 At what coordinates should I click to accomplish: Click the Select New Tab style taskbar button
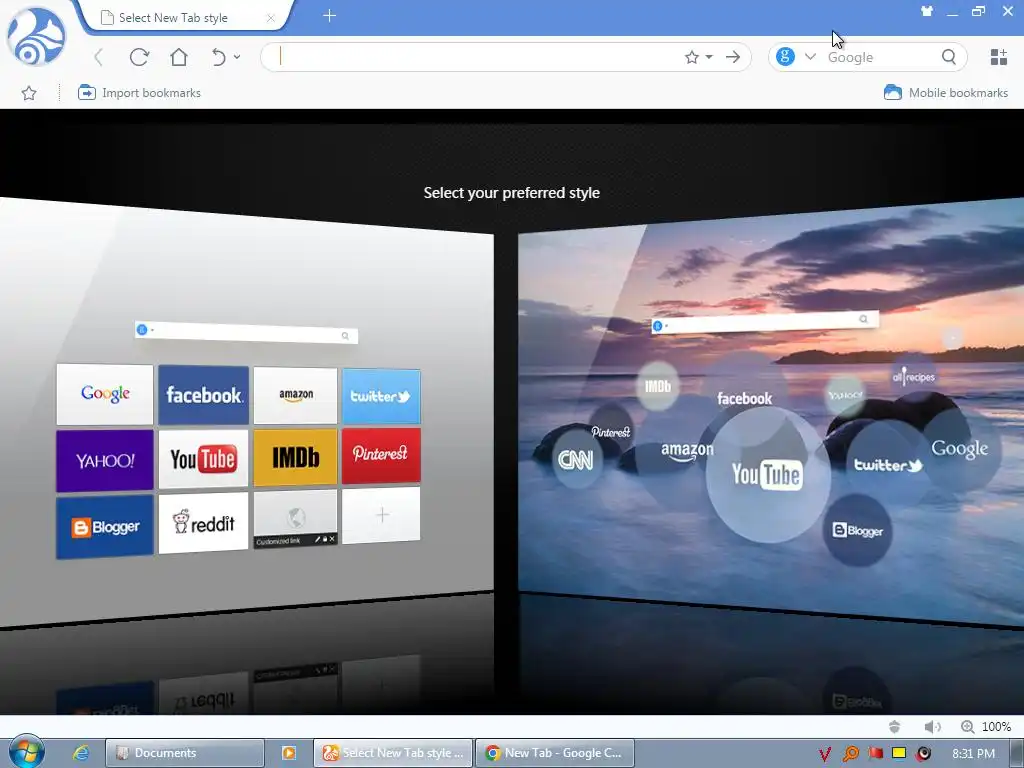point(393,753)
